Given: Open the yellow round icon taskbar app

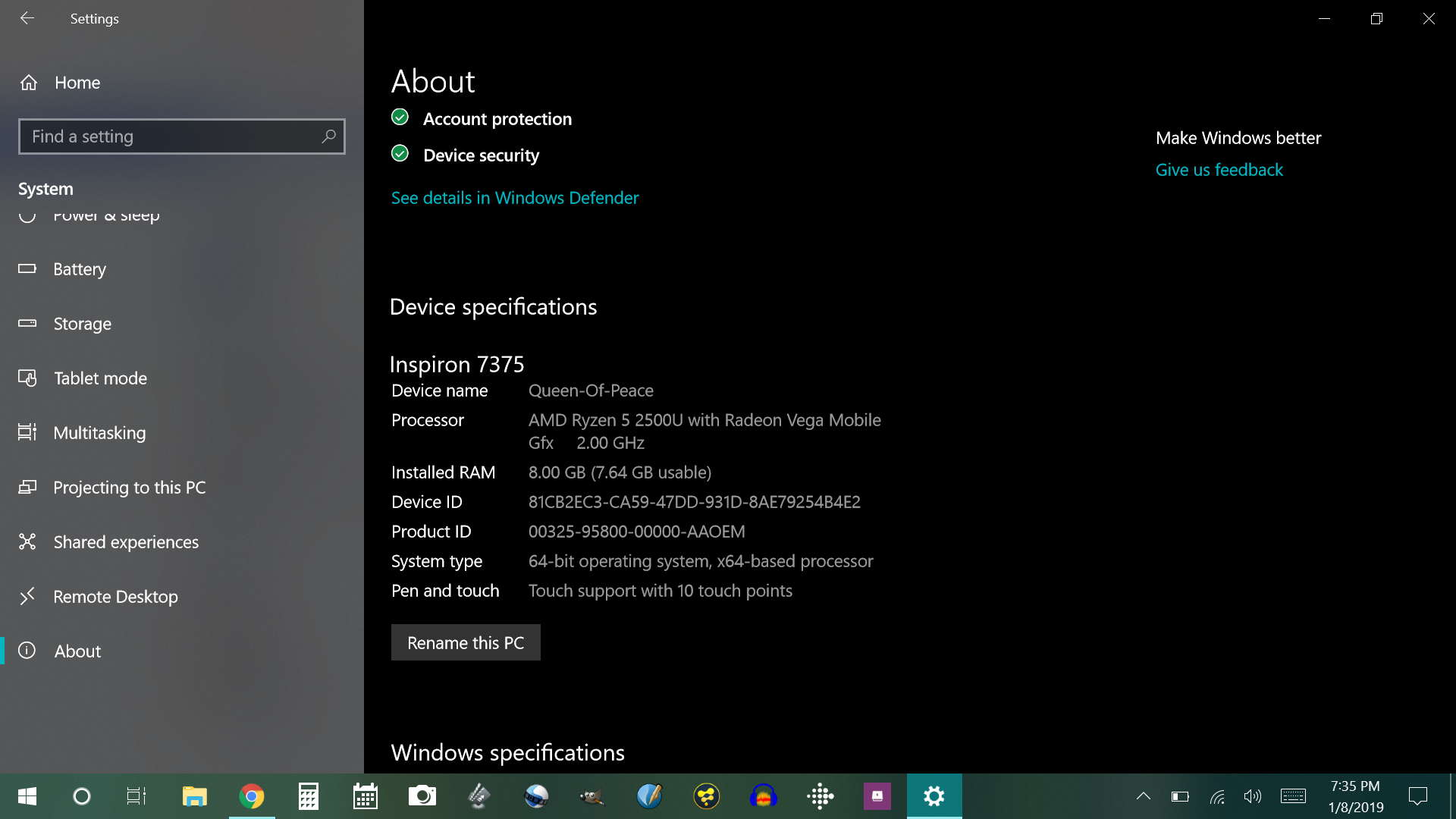Looking at the screenshot, I should 707,796.
